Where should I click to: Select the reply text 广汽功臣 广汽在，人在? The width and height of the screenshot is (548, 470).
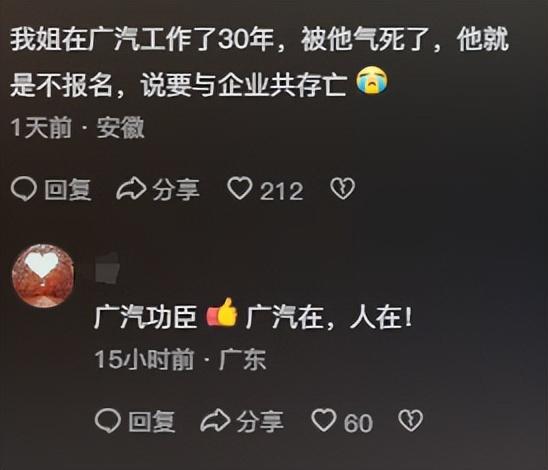253,317
